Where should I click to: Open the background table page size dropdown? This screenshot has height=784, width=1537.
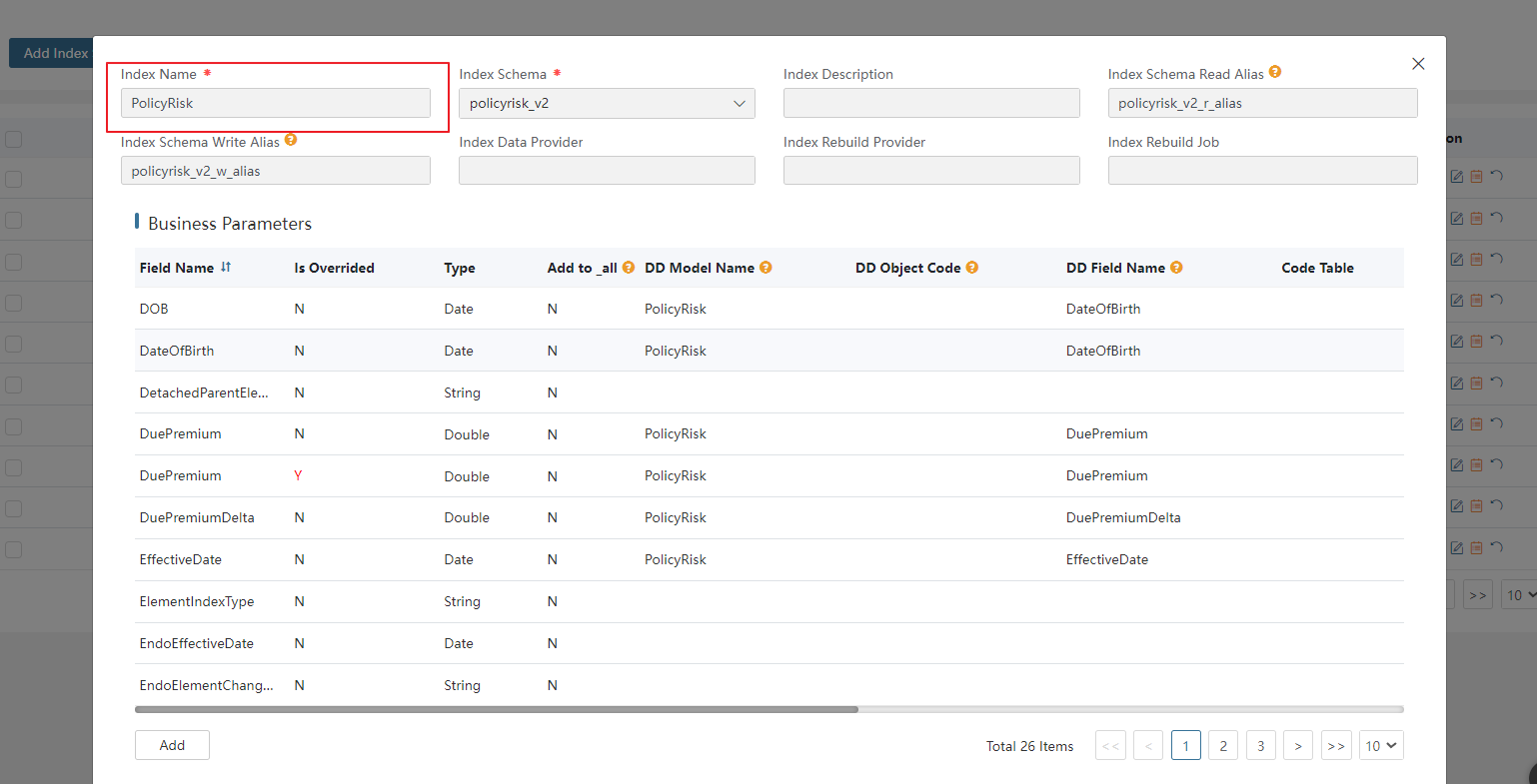pyautogui.click(x=1519, y=595)
